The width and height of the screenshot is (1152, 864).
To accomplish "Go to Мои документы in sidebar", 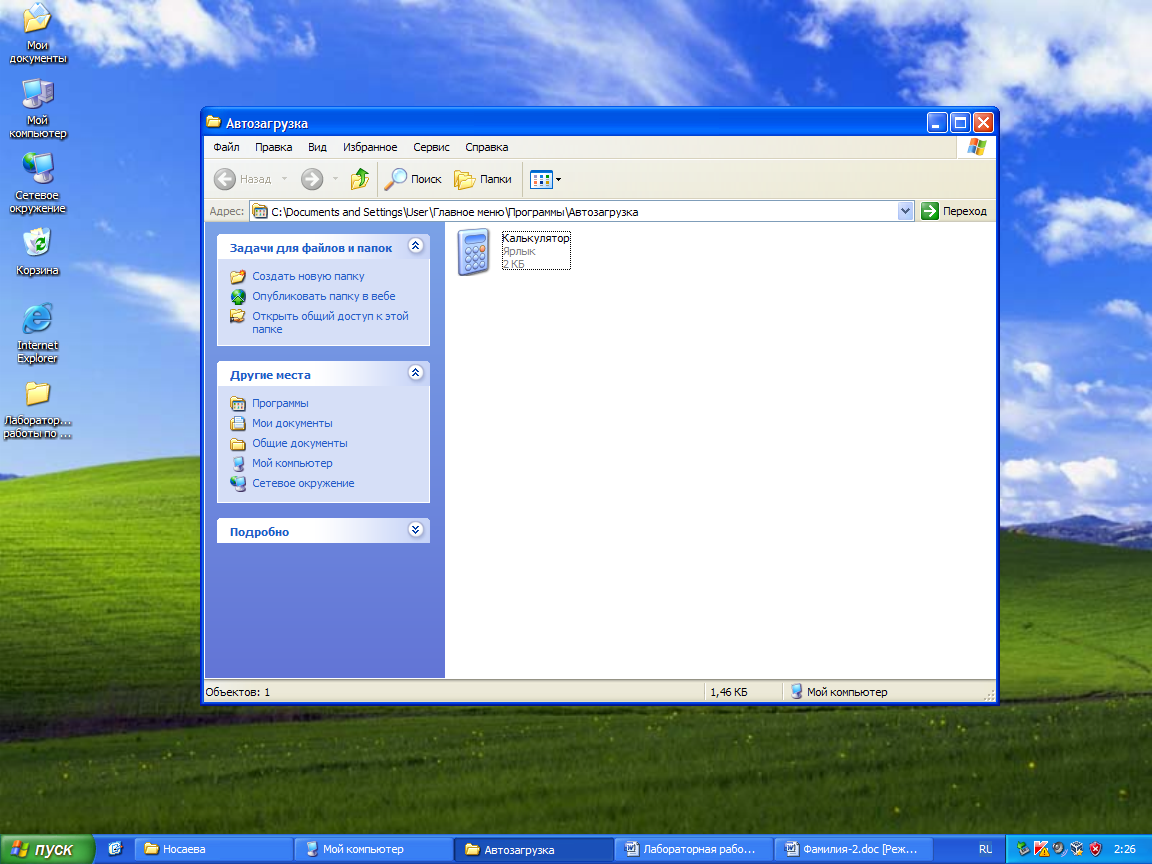I will (292, 423).
